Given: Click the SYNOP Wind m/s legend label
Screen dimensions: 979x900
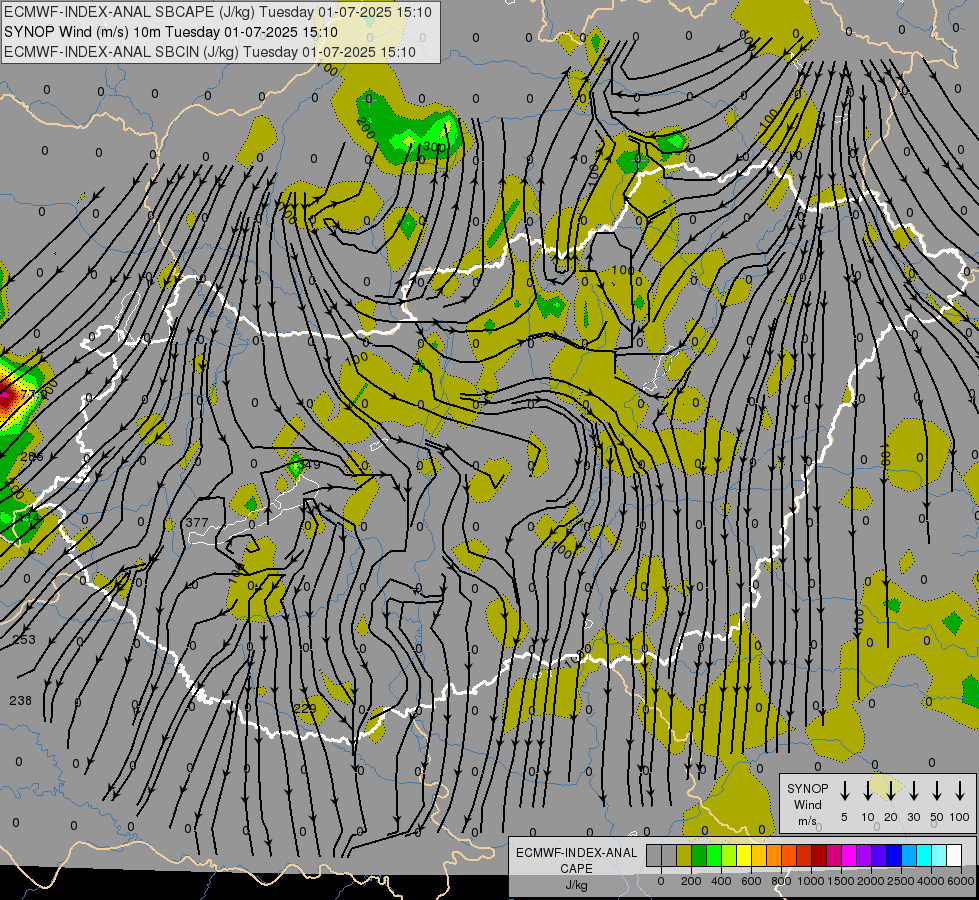Looking at the screenshot, I should [807, 804].
